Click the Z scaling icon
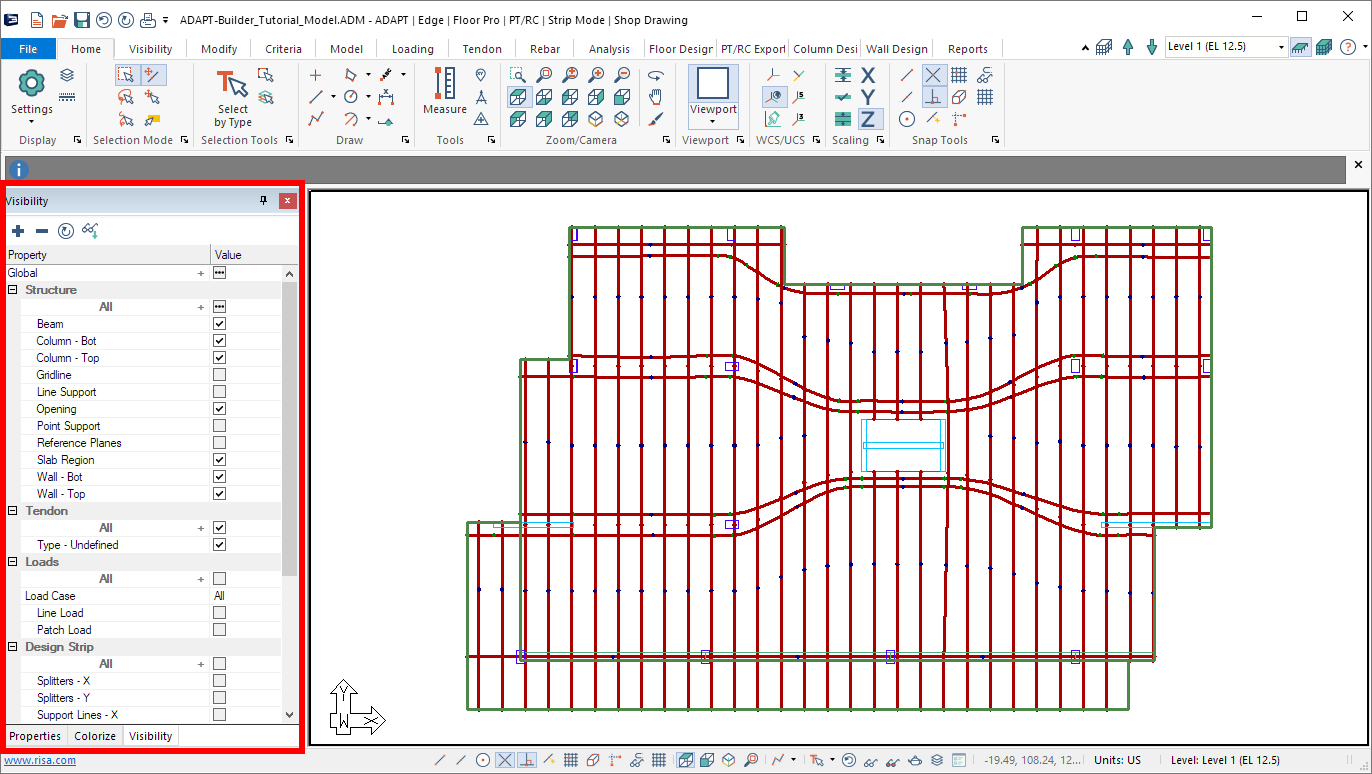 (x=868, y=119)
